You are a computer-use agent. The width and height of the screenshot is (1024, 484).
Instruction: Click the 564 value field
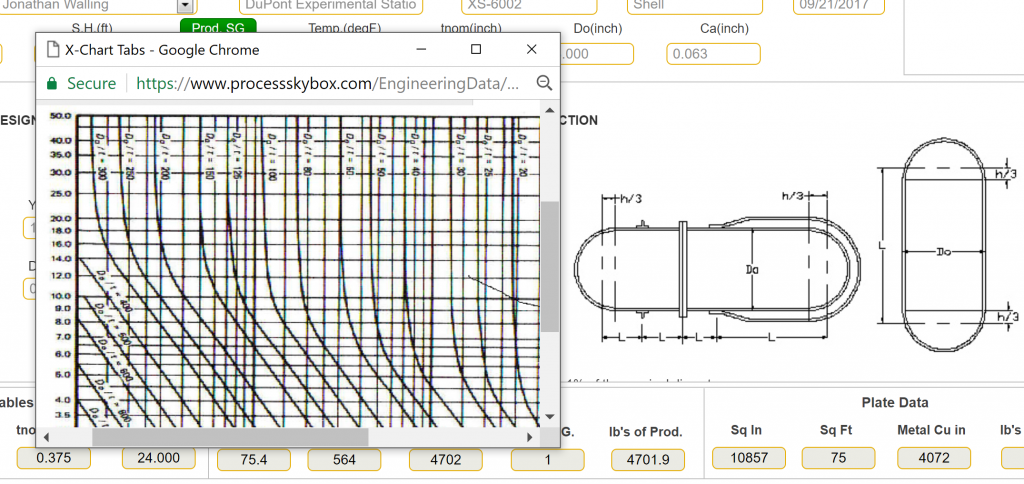[344, 459]
